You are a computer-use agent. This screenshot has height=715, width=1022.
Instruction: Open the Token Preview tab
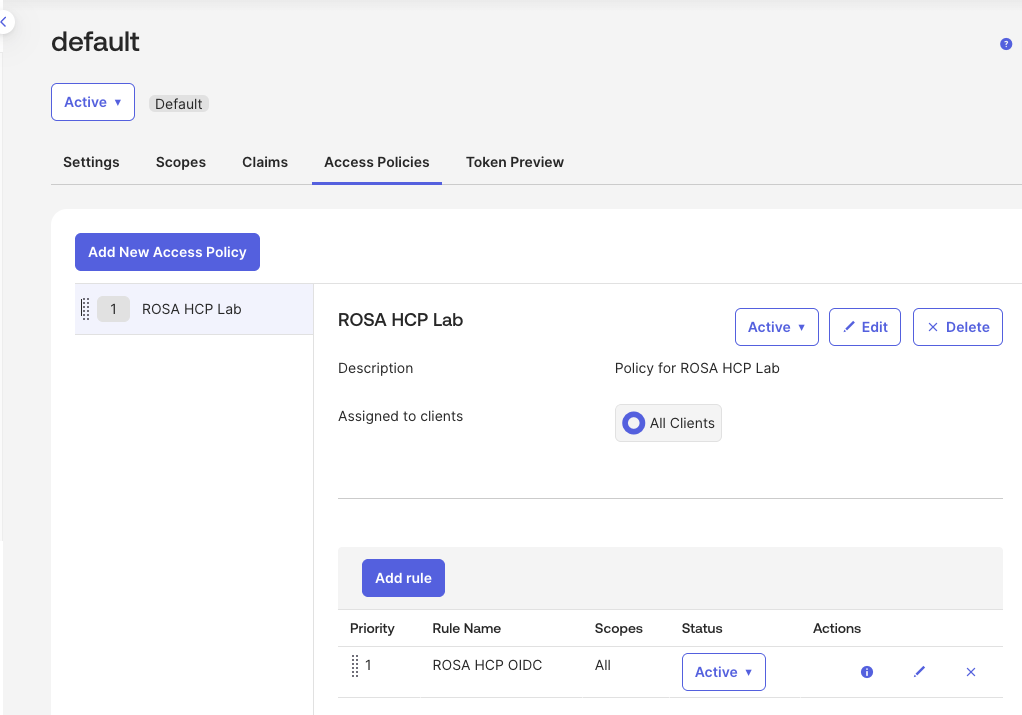coord(515,162)
